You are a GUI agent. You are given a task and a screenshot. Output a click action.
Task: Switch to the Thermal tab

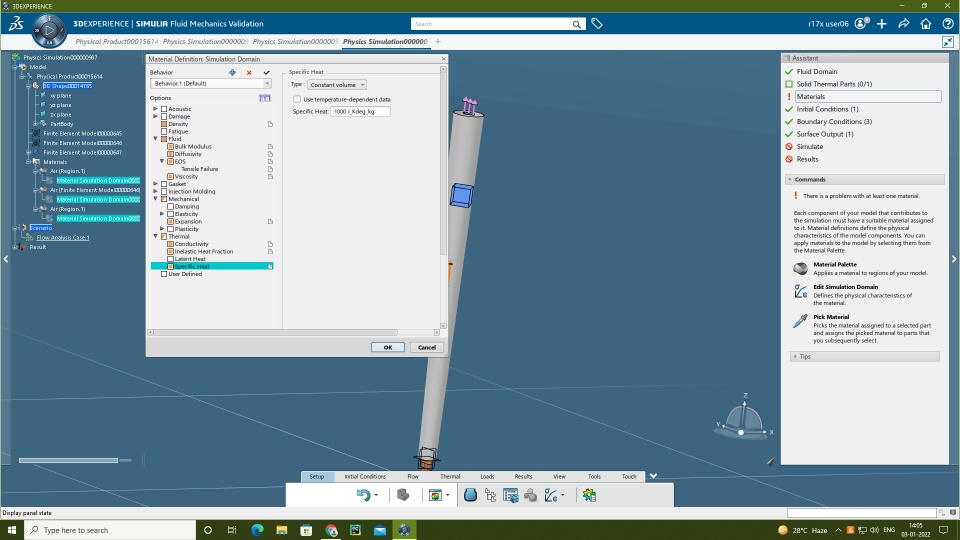tap(450, 476)
